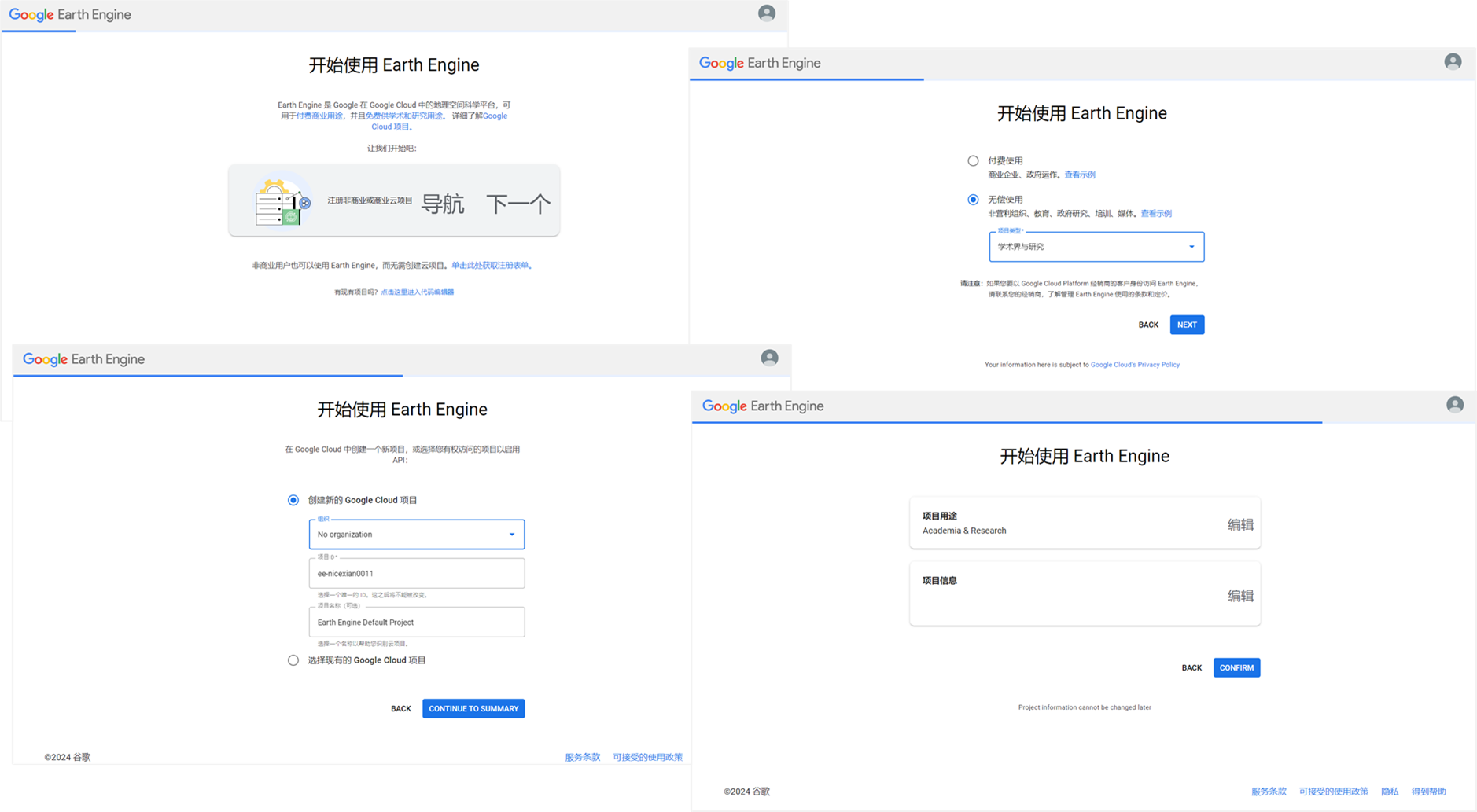Click the Earth Engine Default Project name field
The width and height of the screenshot is (1477, 812).
tap(417, 623)
